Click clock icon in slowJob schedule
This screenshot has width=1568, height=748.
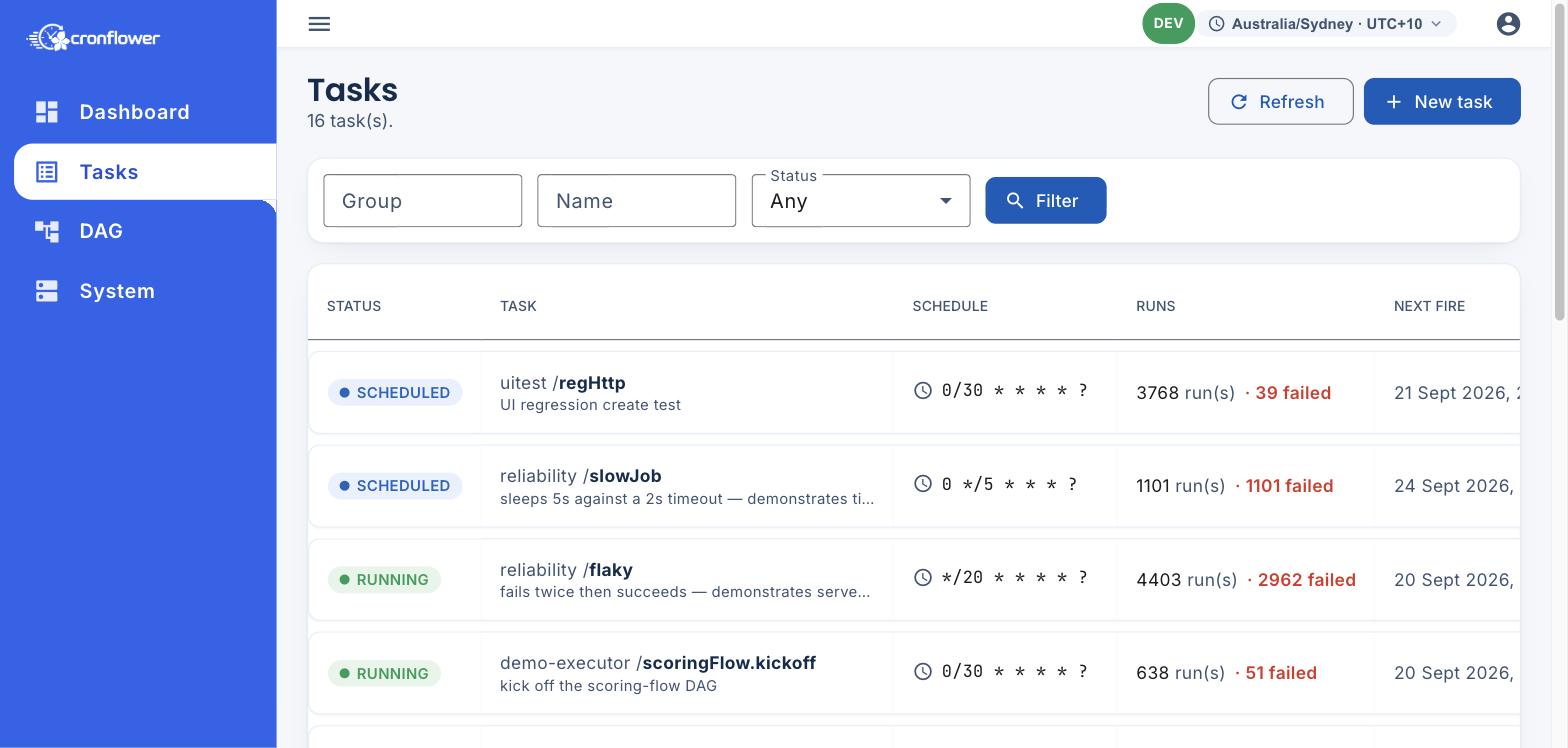(923, 484)
